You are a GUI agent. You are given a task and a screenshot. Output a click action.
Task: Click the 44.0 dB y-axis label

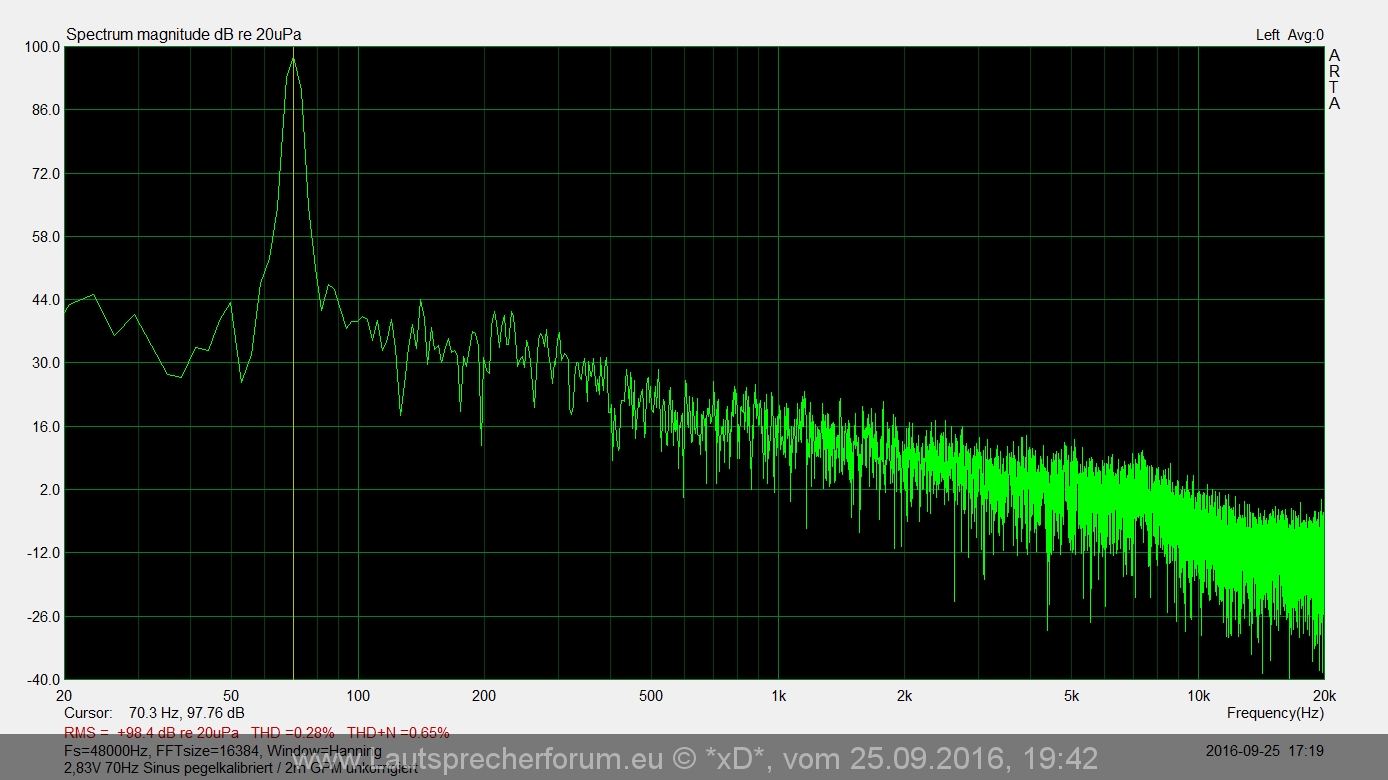point(43,300)
